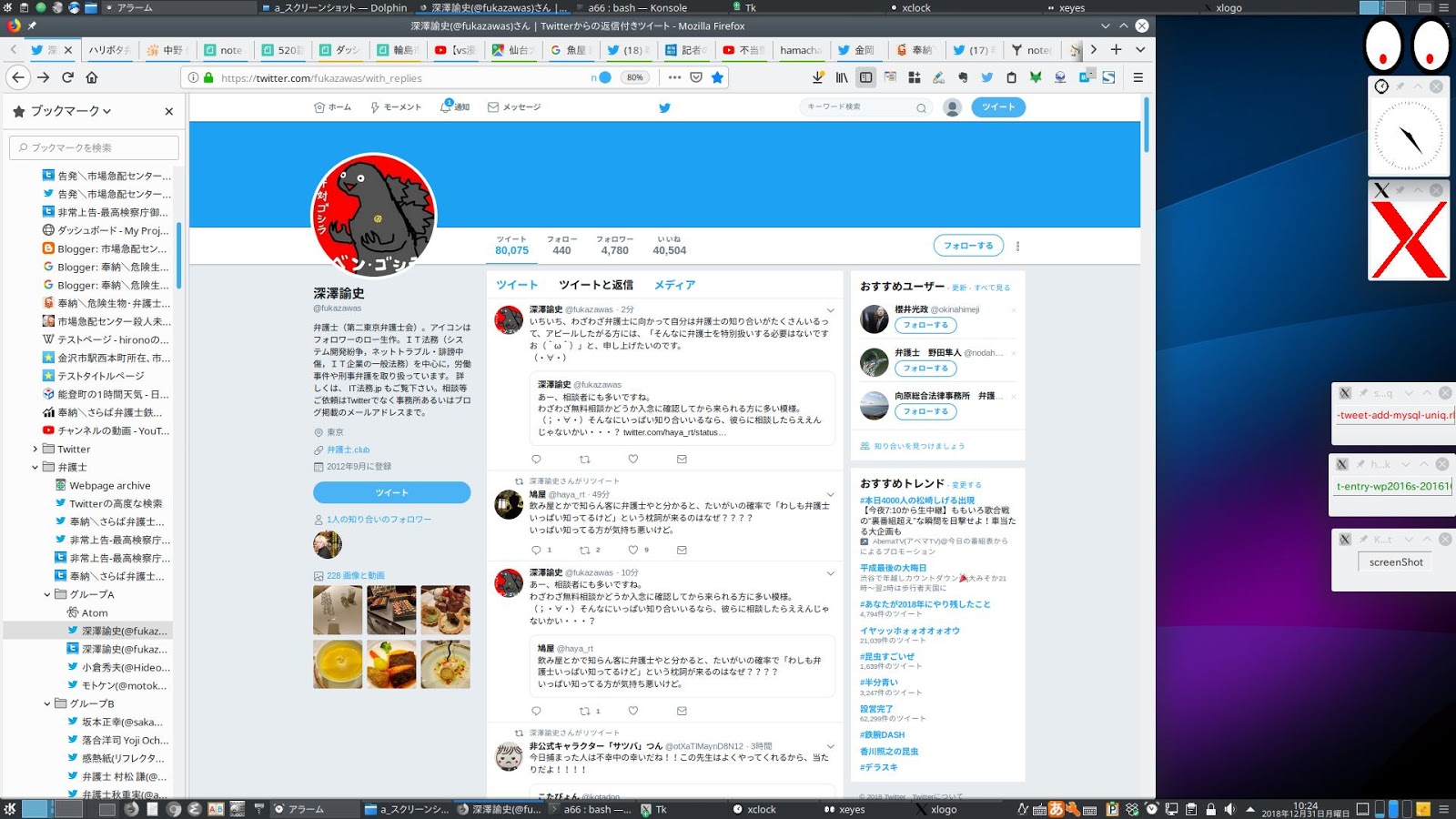The width and height of the screenshot is (1456, 819).
Task: List all tabs with the dropdown arrow
Action: [1140, 49]
